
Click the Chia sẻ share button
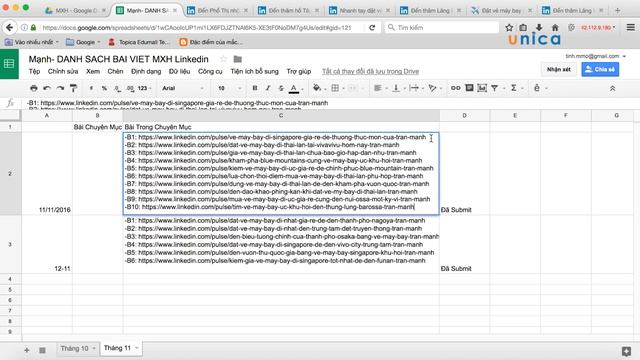(x=600, y=69)
